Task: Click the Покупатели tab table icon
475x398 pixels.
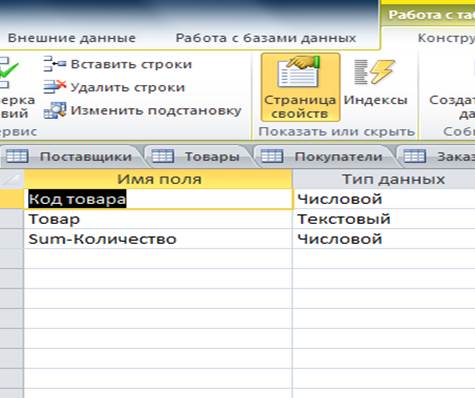Action: point(272,156)
